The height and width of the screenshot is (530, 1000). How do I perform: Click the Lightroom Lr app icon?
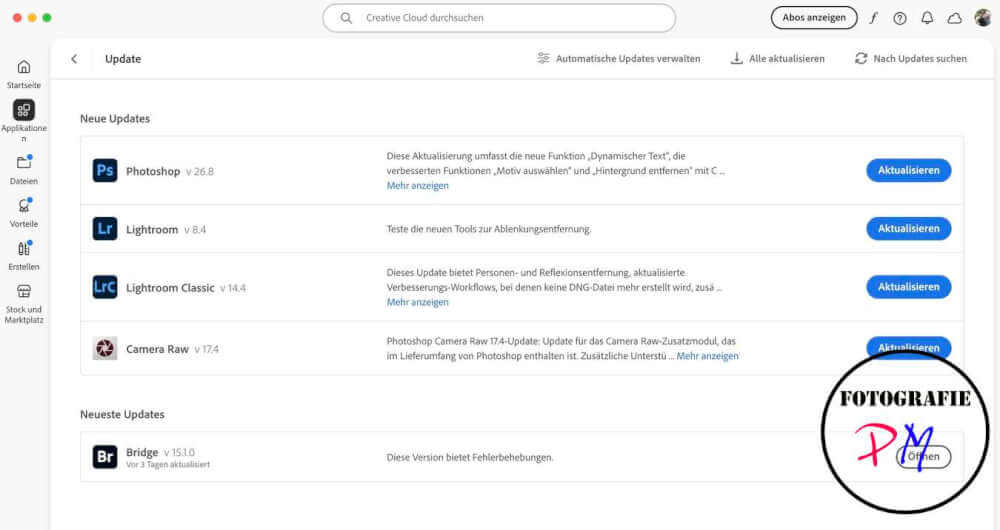(x=105, y=228)
